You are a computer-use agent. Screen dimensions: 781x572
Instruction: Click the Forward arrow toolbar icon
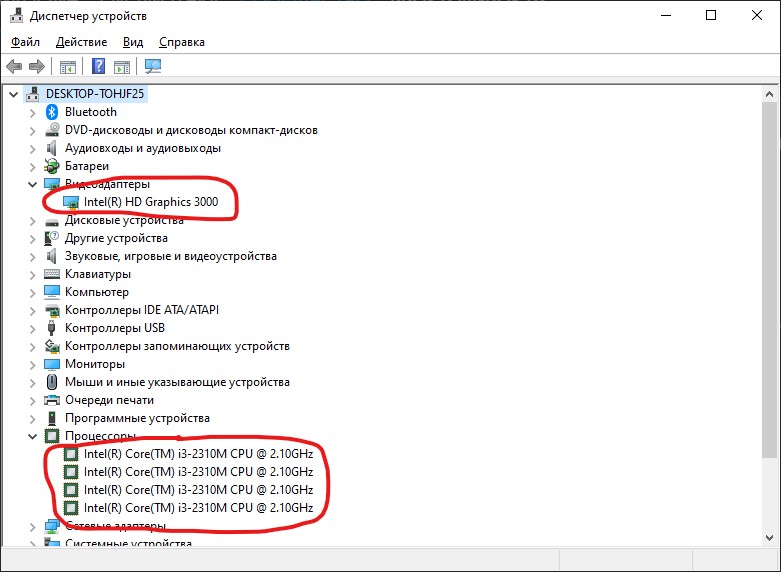pos(37,66)
